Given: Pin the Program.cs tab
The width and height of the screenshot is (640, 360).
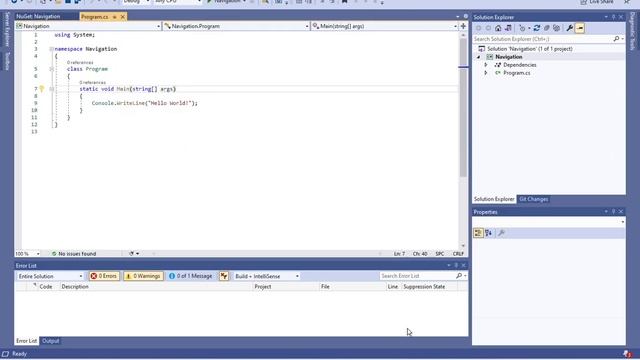Looking at the screenshot, I should click(x=115, y=17).
